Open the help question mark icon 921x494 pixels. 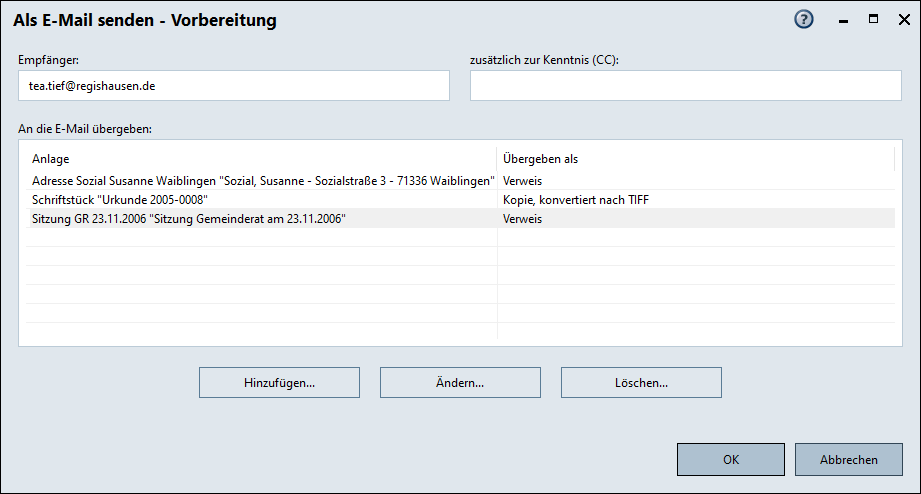(x=804, y=20)
